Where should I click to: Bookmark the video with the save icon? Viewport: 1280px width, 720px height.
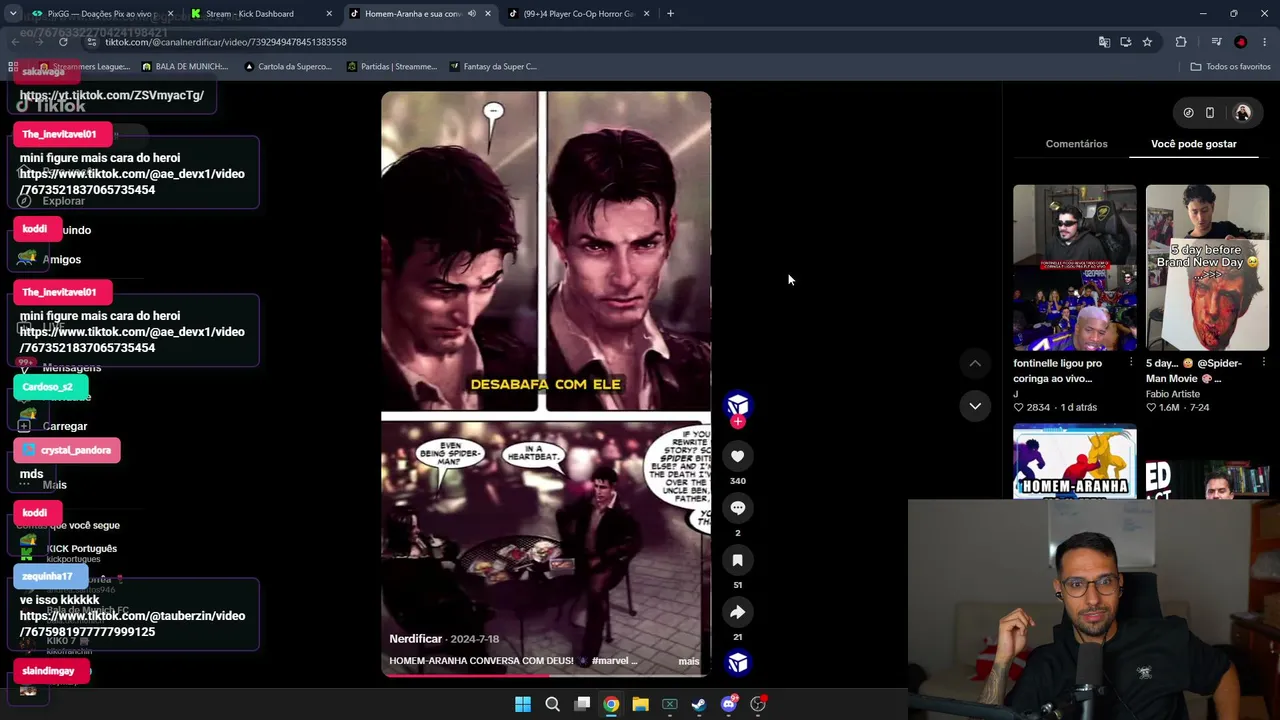click(737, 560)
